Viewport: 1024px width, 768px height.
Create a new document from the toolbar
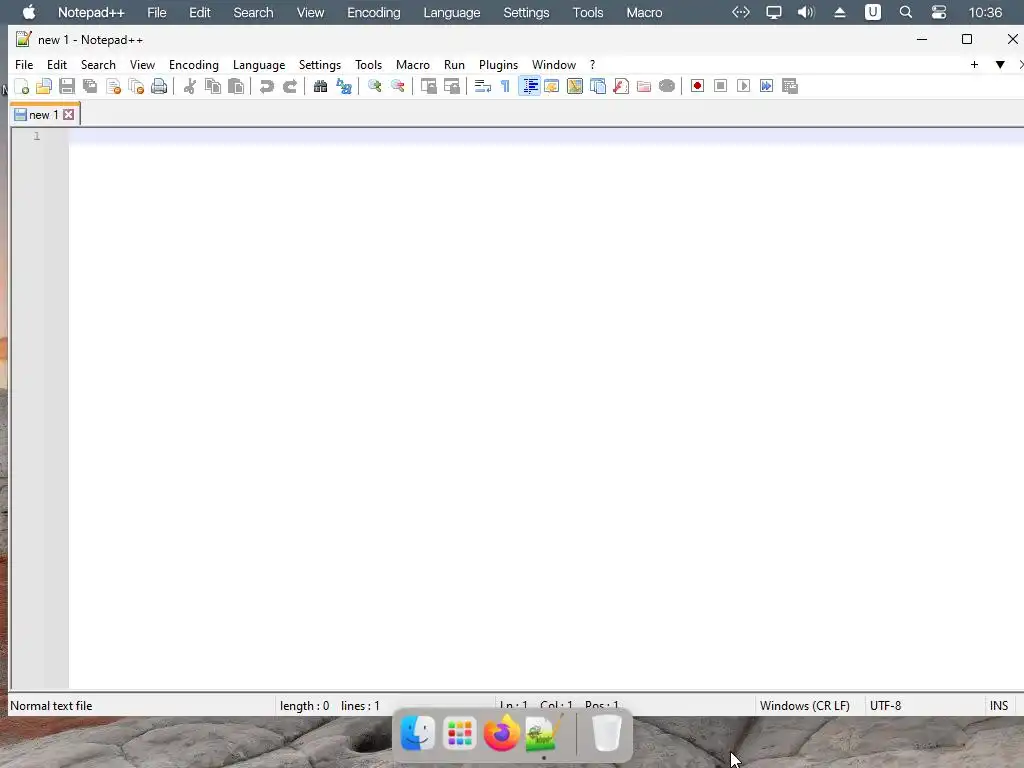tap(21, 86)
